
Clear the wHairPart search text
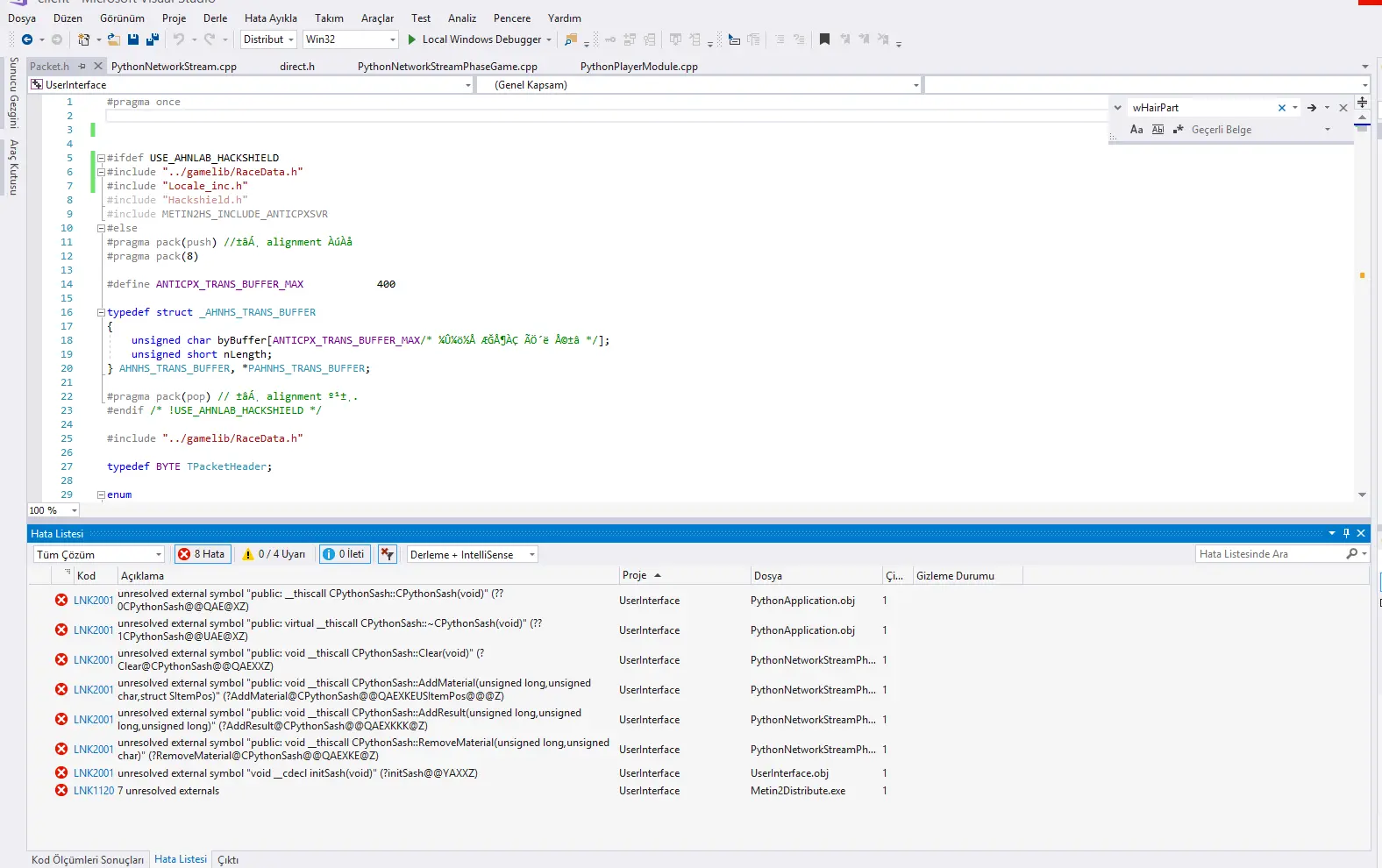pyautogui.click(x=1282, y=108)
